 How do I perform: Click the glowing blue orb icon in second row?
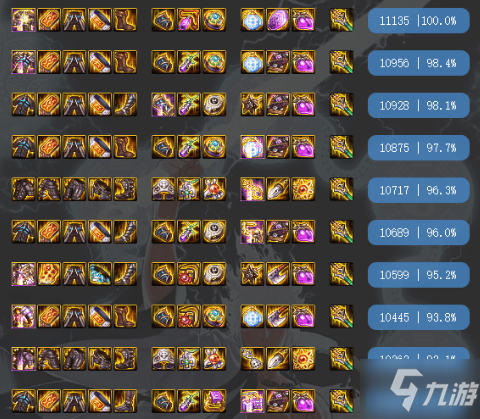(252, 62)
